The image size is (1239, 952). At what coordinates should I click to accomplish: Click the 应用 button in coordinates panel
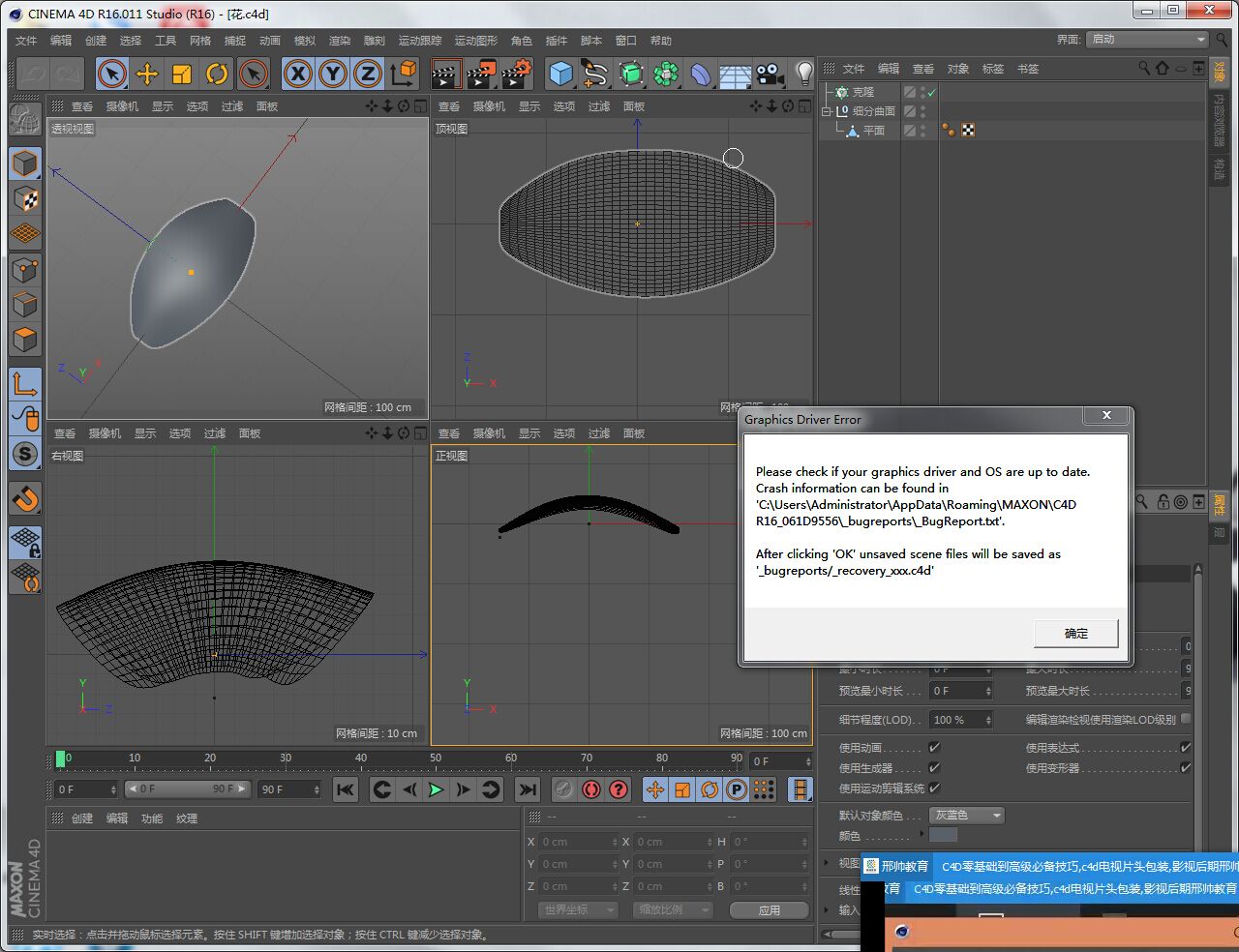(x=769, y=910)
